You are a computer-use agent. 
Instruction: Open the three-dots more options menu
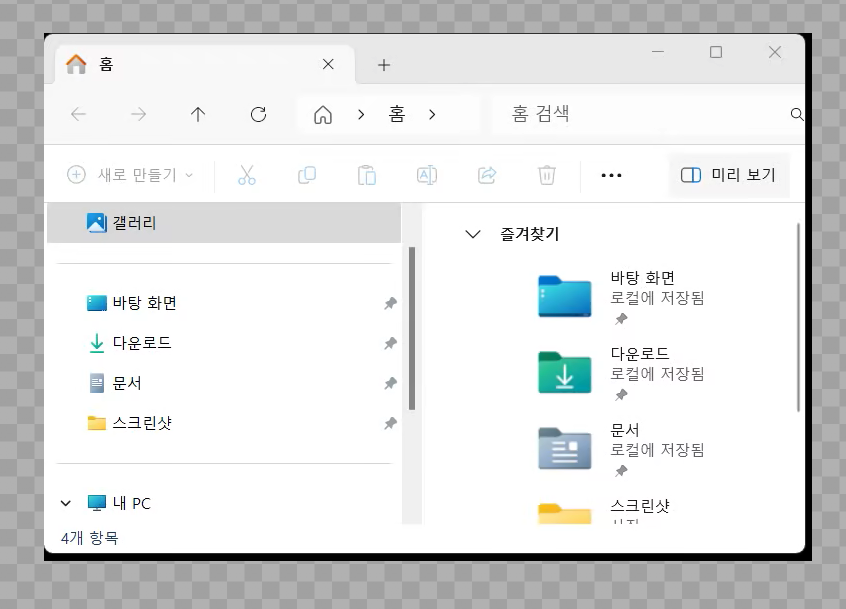pos(611,175)
